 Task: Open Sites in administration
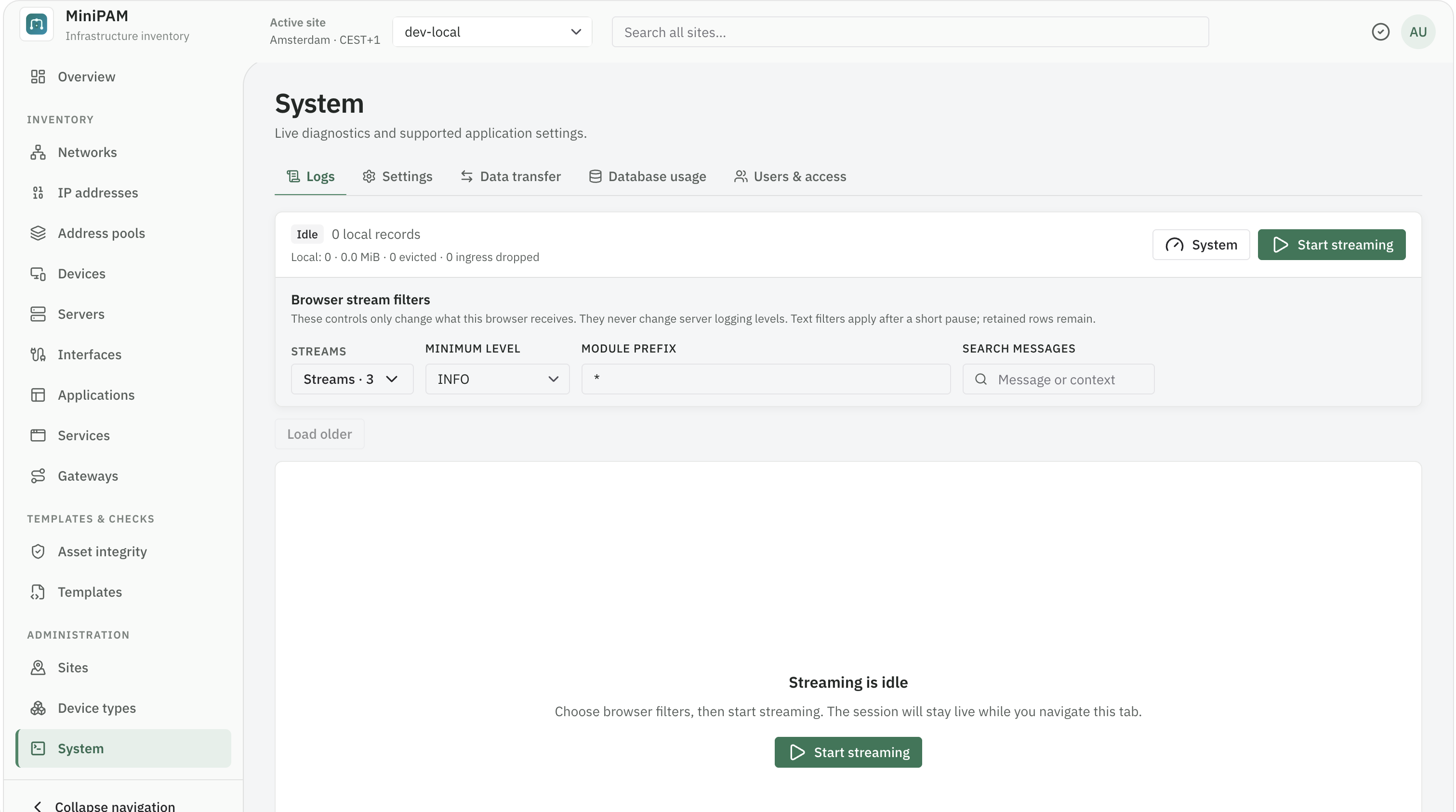(123, 668)
